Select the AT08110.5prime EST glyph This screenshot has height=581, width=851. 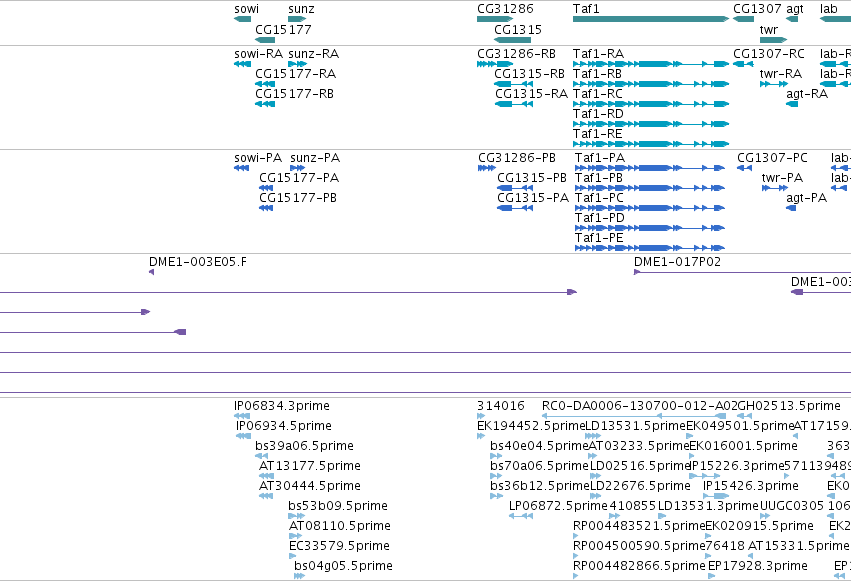click(x=295, y=537)
